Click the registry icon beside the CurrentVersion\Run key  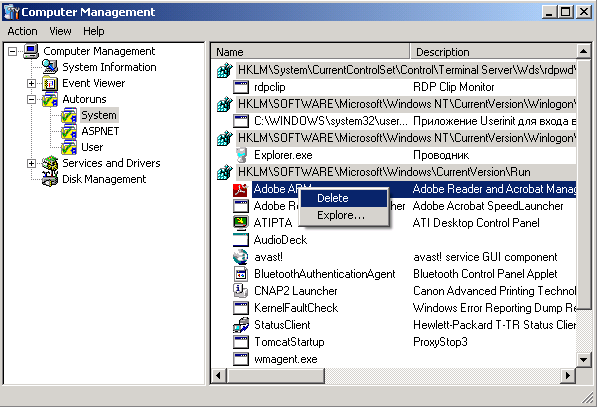pyautogui.click(x=225, y=172)
